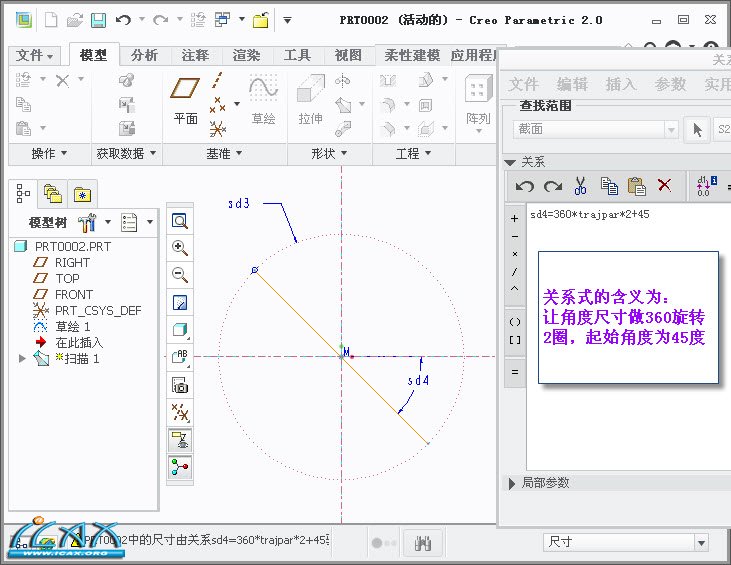Viewport: 731px width, 565px height.
Task: Open the 尺寸 filter dropdown
Action: tap(701, 542)
